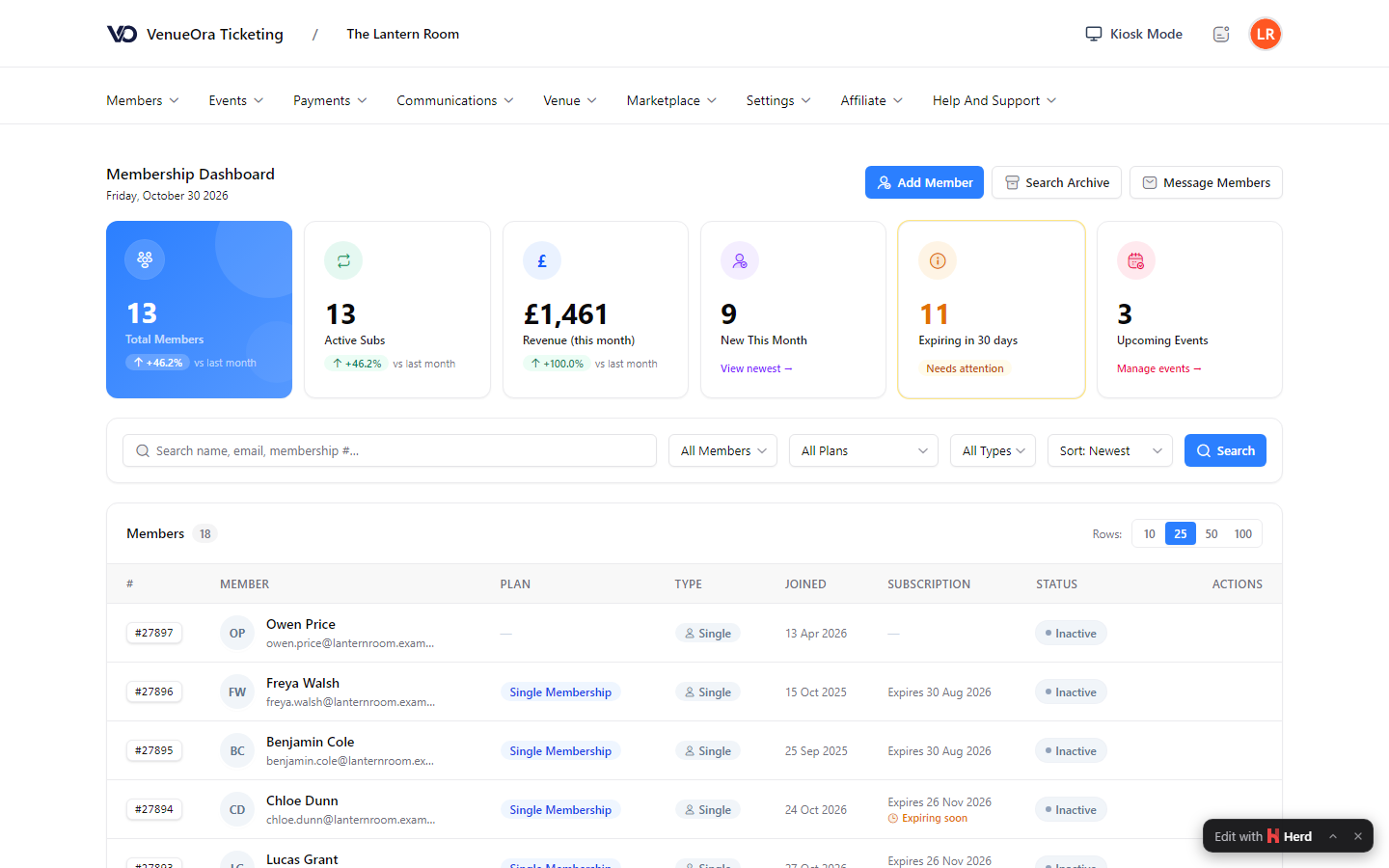Viewport: 1389px width, 868px height.
Task: Follow the View newest link
Action: click(x=756, y=368)
